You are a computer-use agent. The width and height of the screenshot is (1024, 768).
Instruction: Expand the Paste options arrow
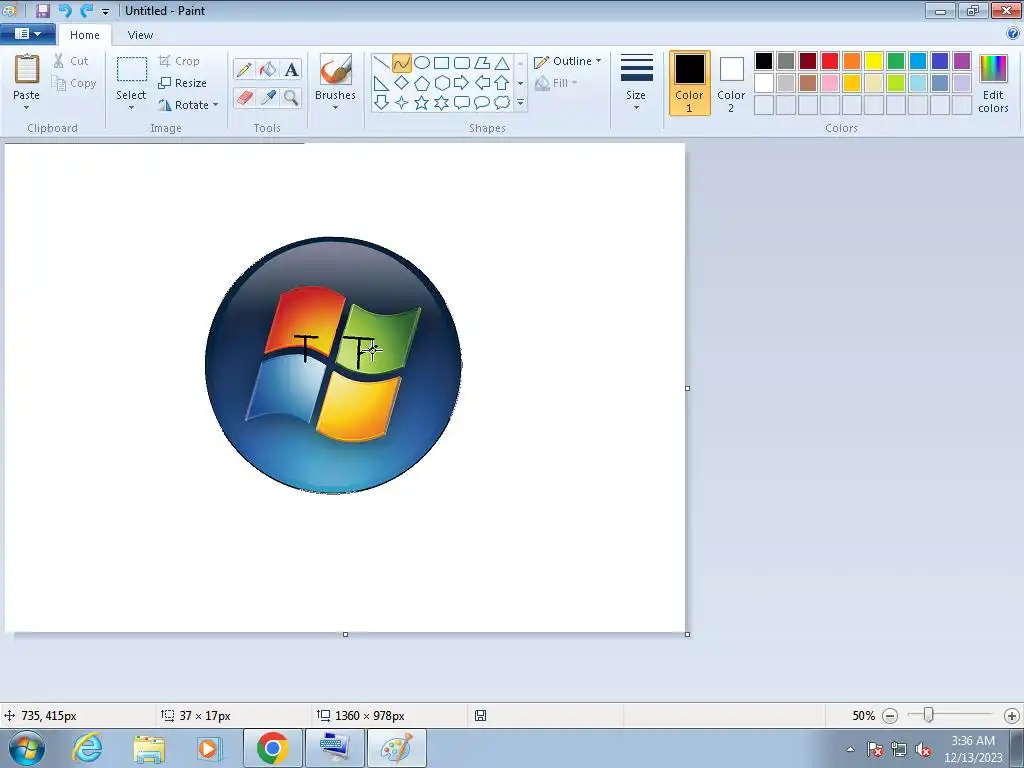pos(26,108)
